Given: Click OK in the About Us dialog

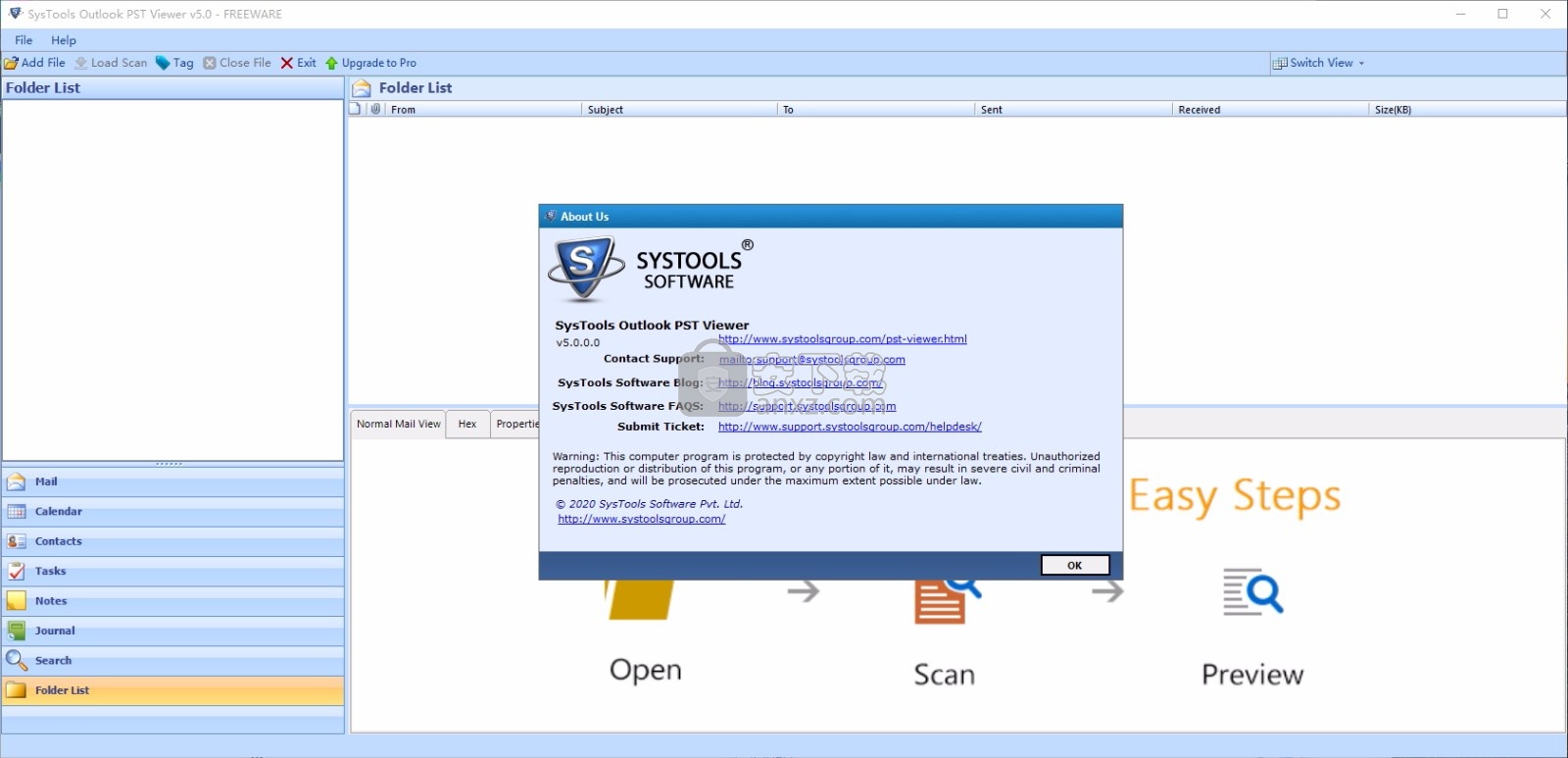Looking at the screenshot, I should coord(1075,565).
